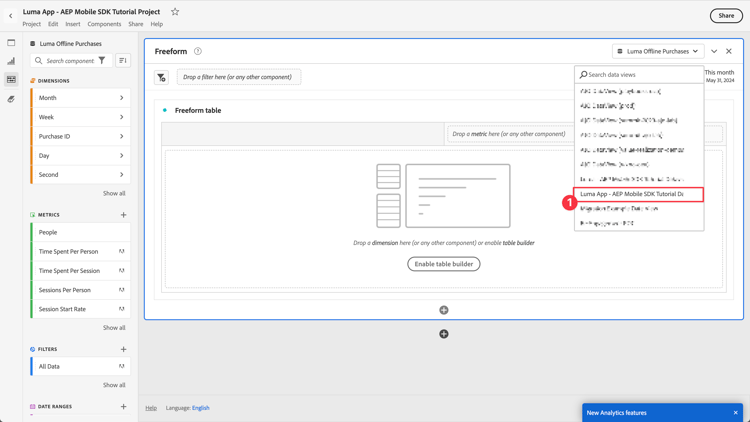Add a new metric with plus icon
The image size is (750, 422).
[123, 215]
